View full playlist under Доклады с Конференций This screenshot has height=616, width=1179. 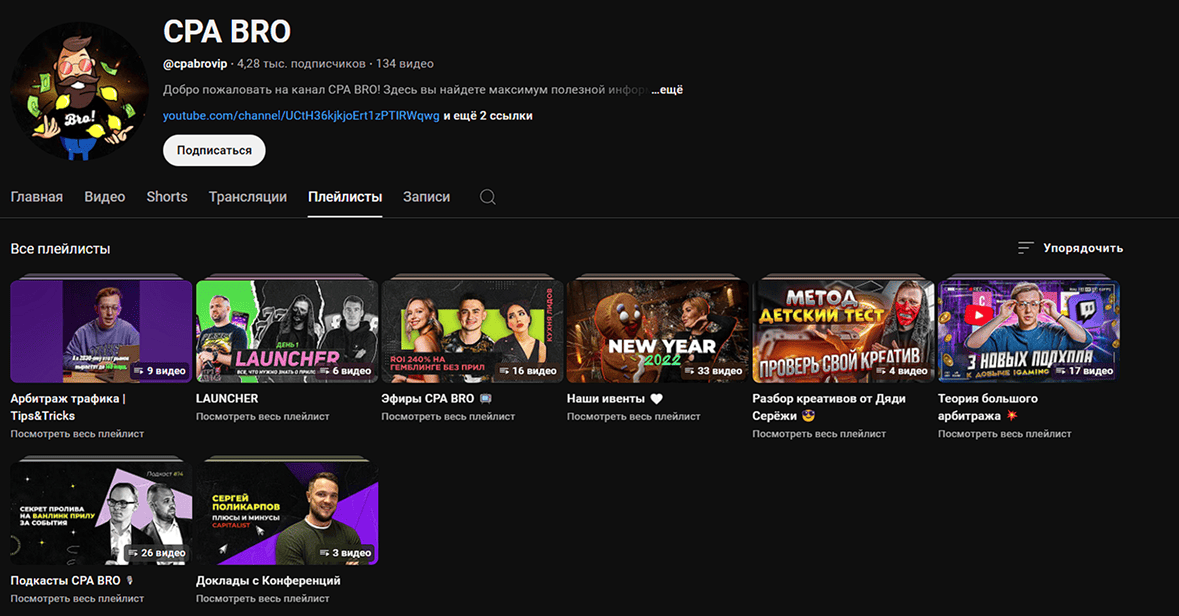point(263,599)
